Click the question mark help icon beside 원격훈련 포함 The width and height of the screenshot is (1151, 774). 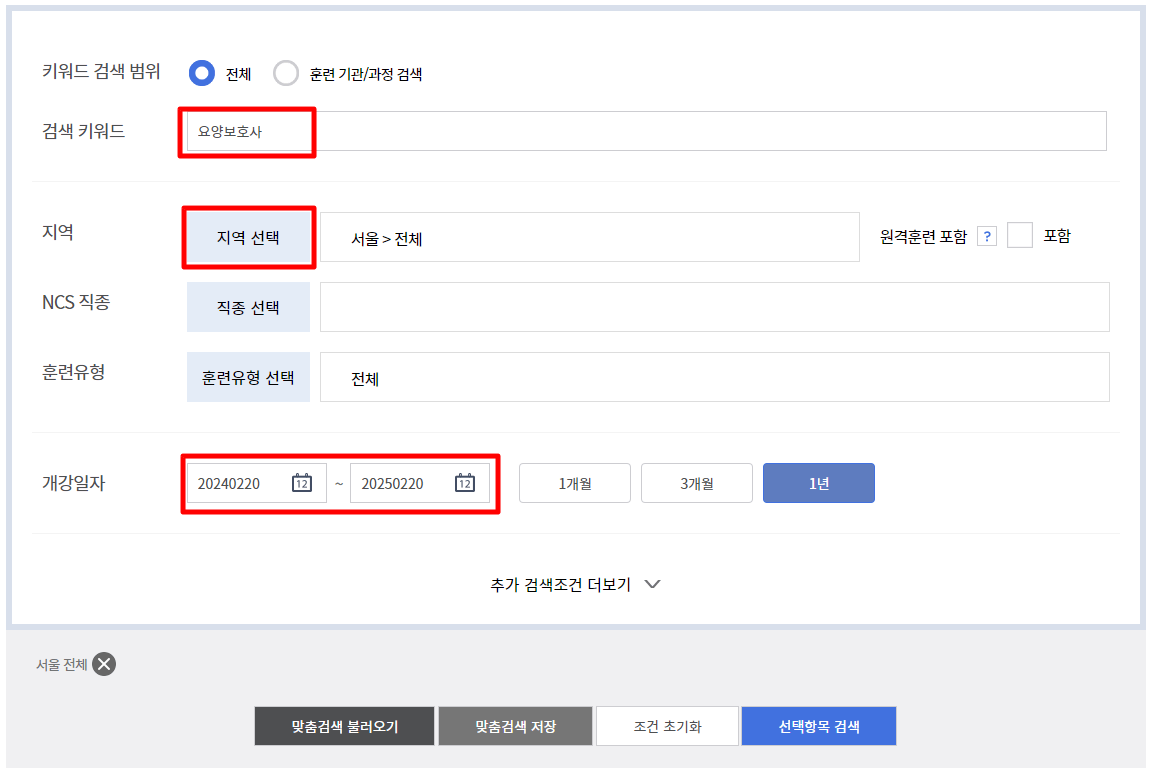pos(985,235)
